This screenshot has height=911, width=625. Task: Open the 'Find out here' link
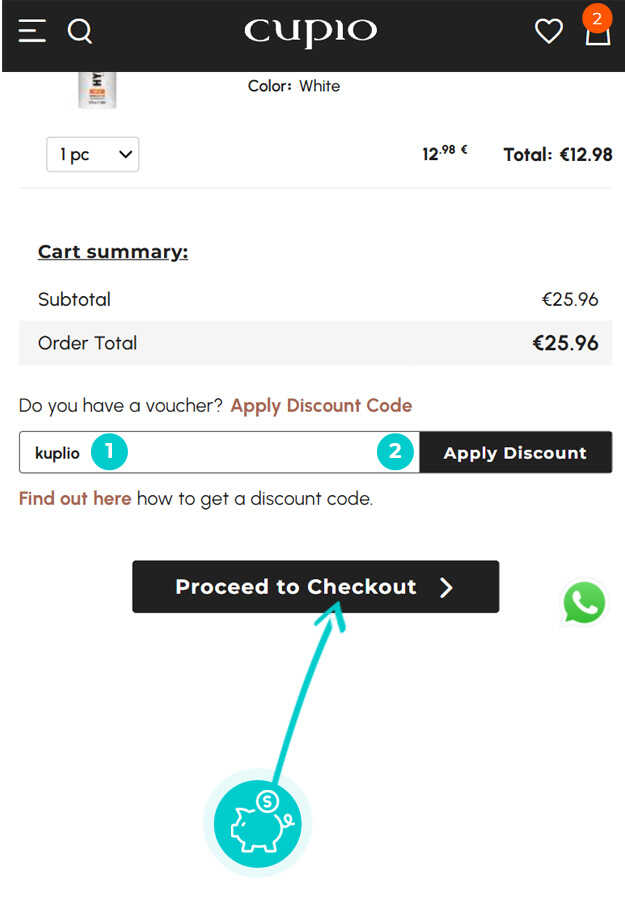(x=75, y=498)
